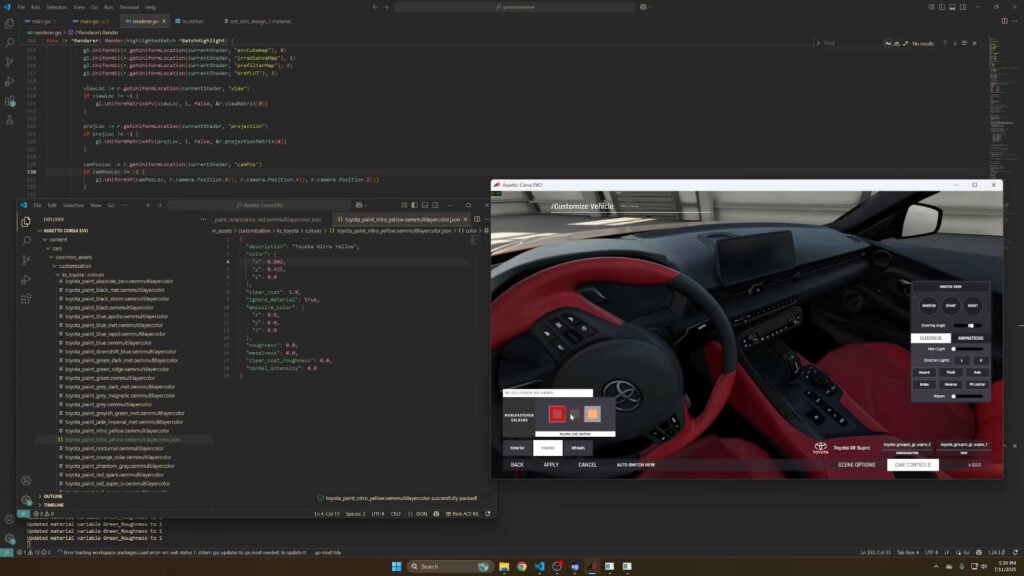Open Source Control in the front VS Code window
Image resolution: width=1024 pixels, height=576 pixels.
(x=26, y=260)
